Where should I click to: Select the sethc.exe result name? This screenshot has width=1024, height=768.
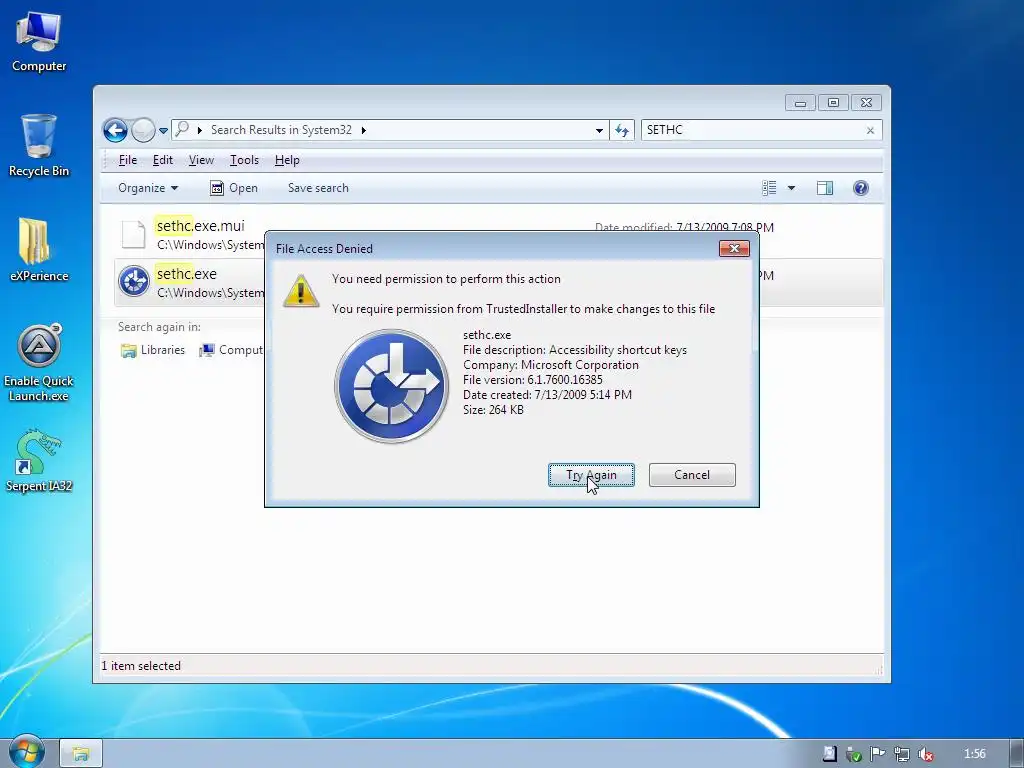click(187, 274)
